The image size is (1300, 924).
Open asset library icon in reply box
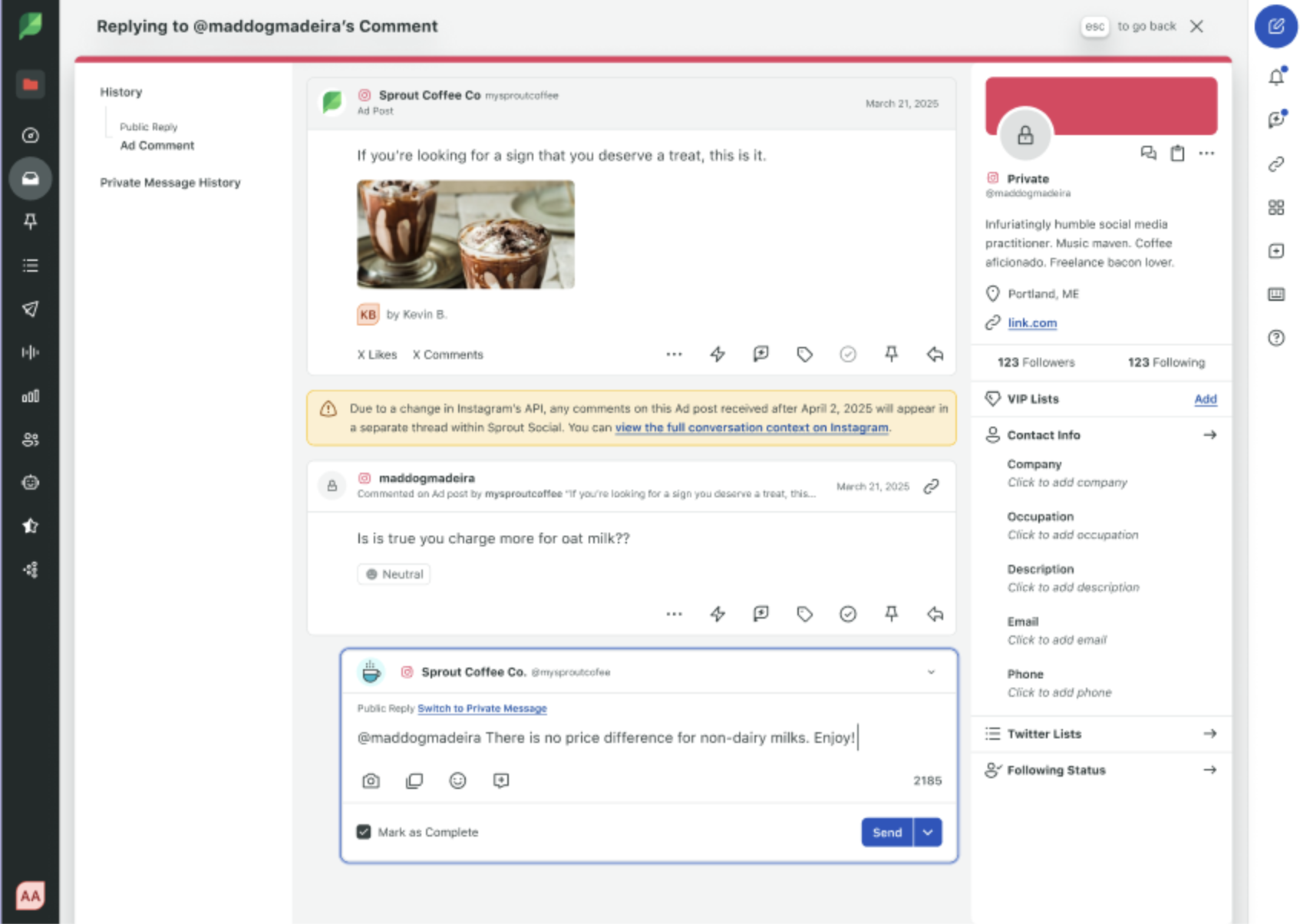pyautogui.click(x=414, y=780)
